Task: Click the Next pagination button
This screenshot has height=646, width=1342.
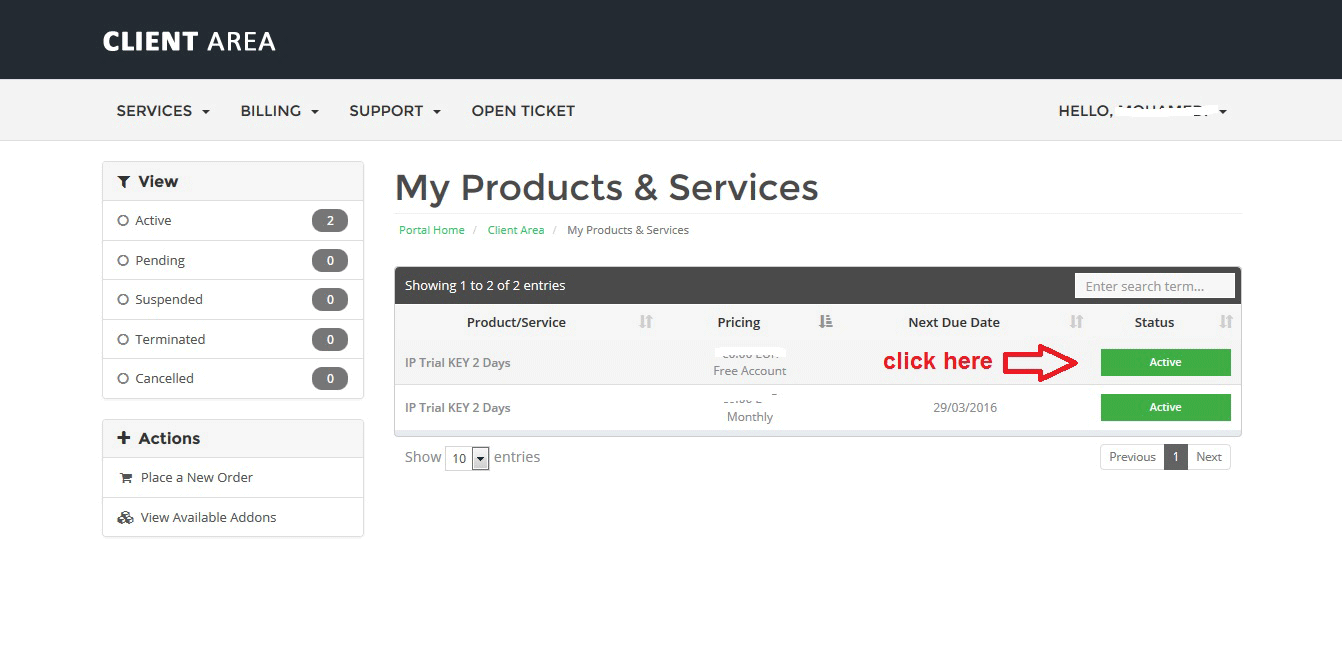Action: pyautogui.click(x=1209, y=457)
